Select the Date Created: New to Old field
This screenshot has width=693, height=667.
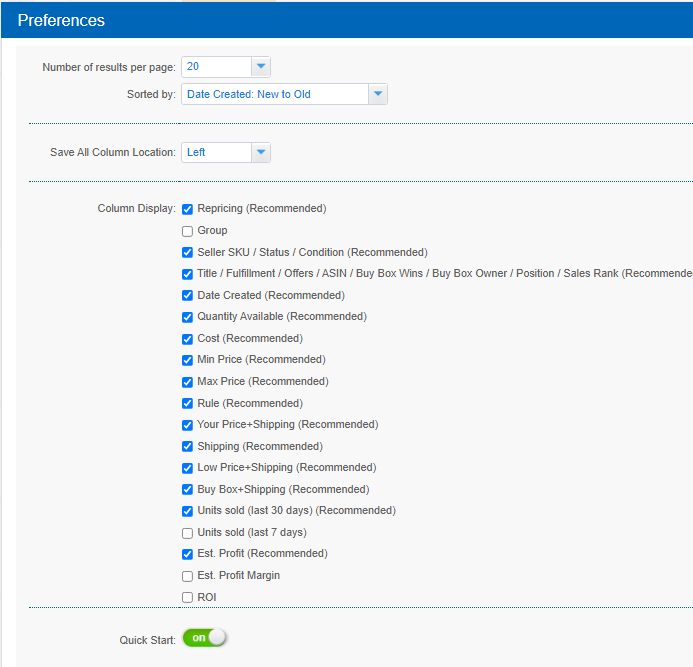(275, 94)
